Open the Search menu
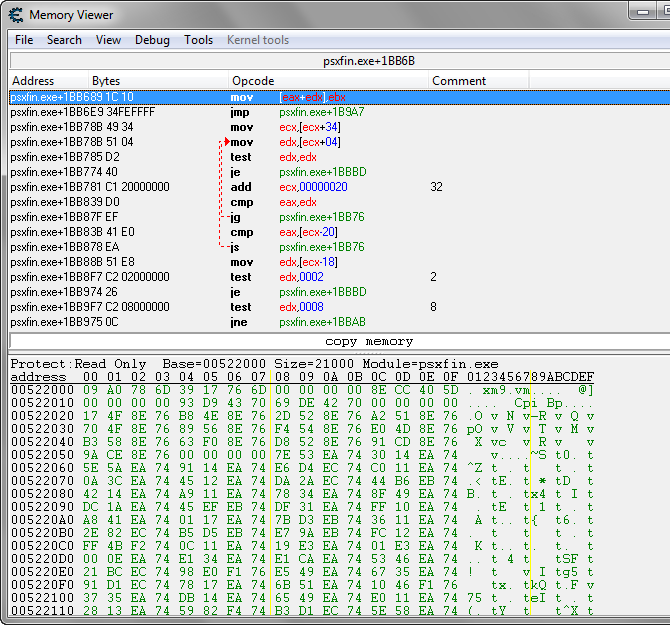Viewport: 670px width, 625px height. (x=64, y=40)
